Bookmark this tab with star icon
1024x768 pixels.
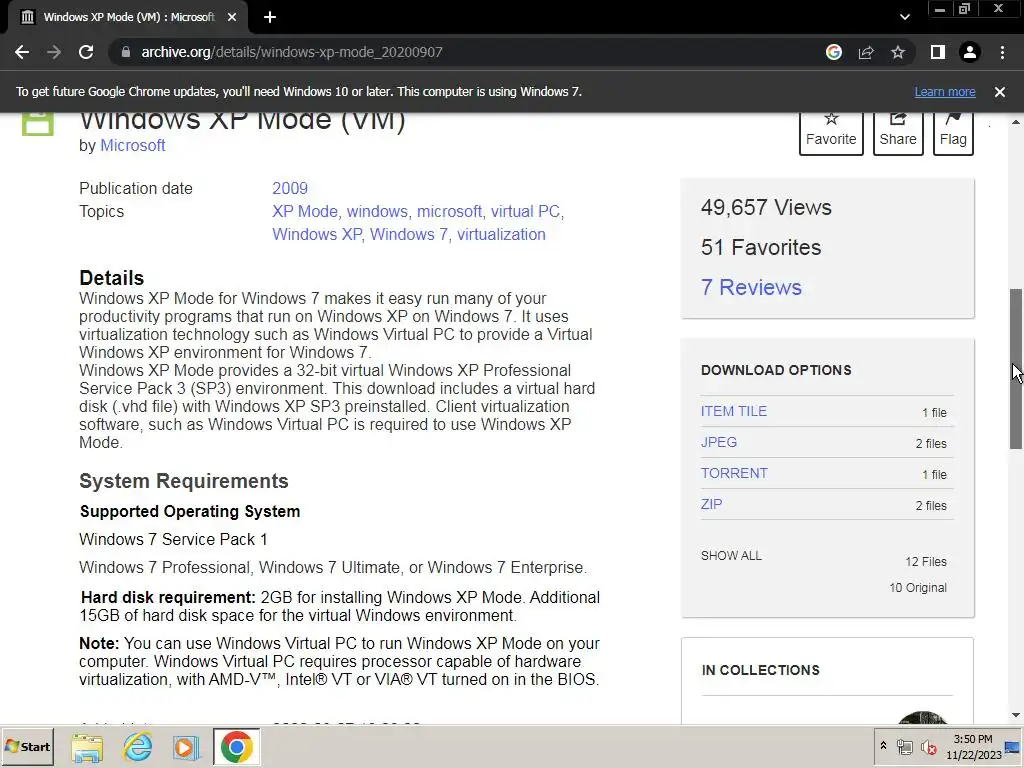point(898,52)
